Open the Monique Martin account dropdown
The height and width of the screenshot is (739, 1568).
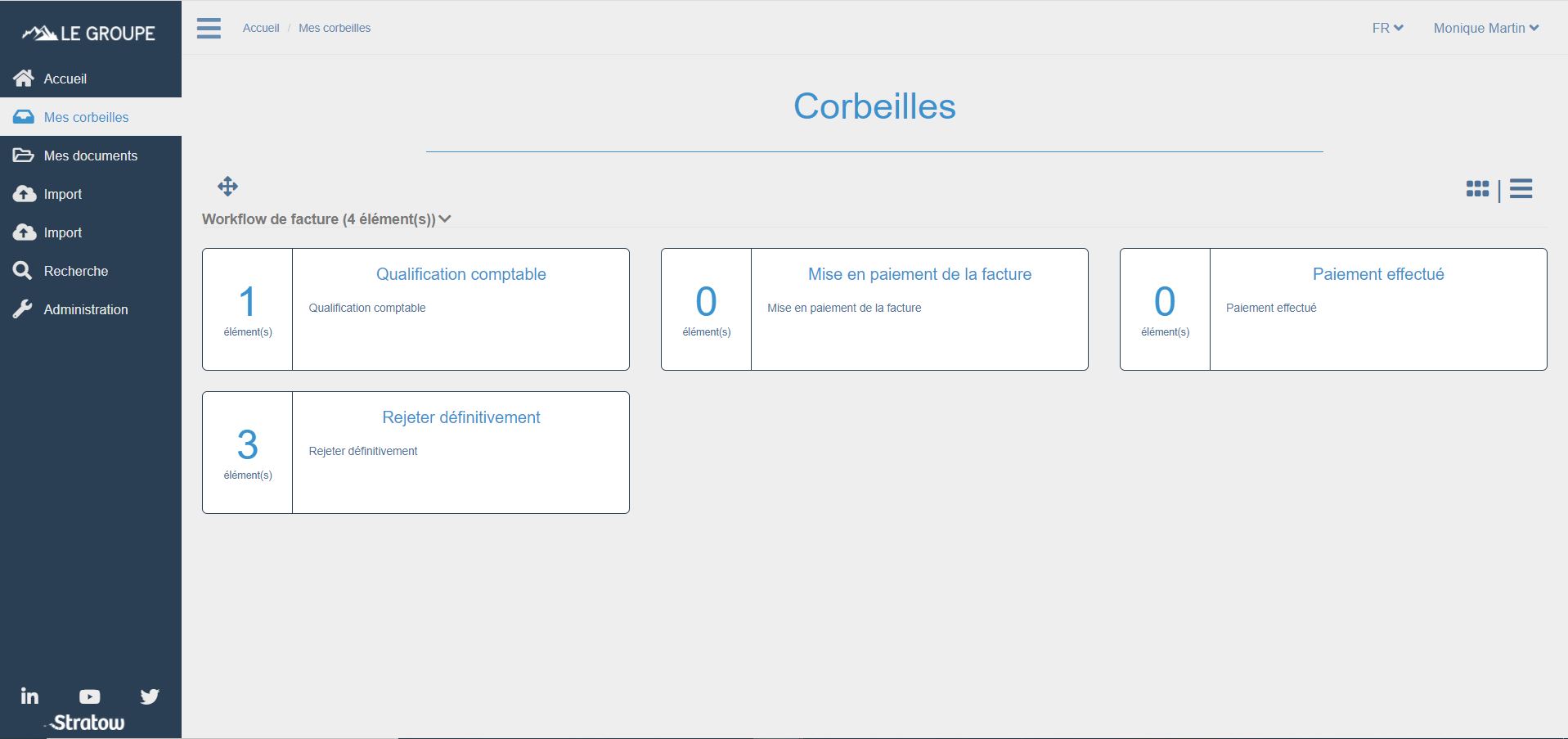pos(1485,27)
